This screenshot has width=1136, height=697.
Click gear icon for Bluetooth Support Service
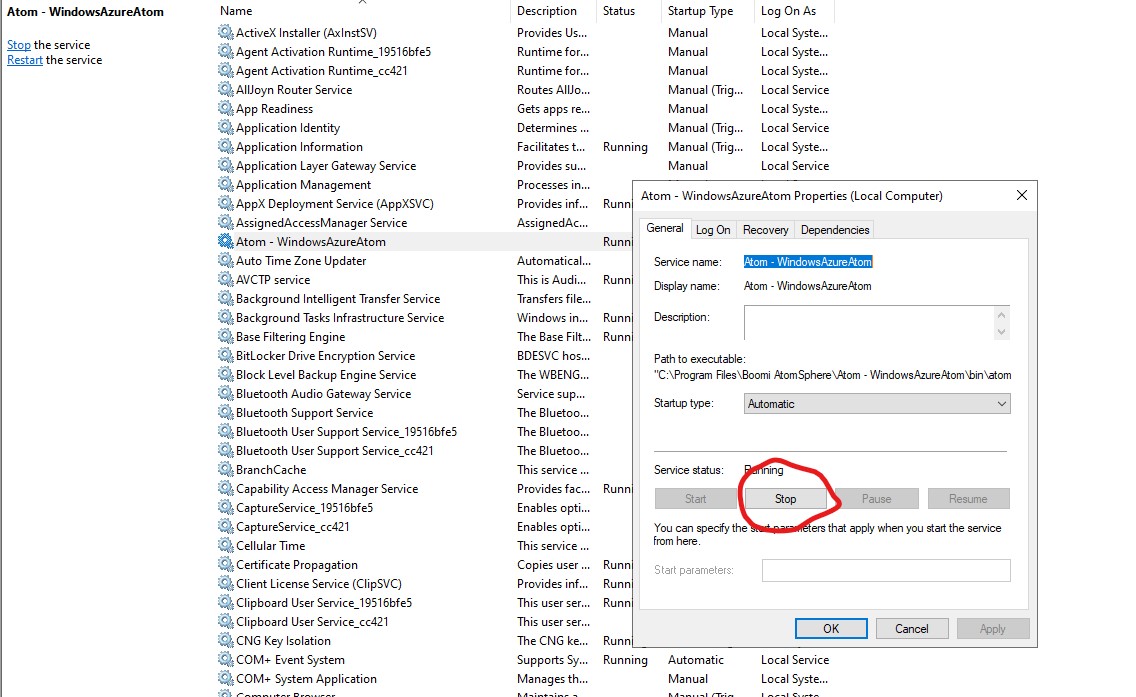pos(225,412)
